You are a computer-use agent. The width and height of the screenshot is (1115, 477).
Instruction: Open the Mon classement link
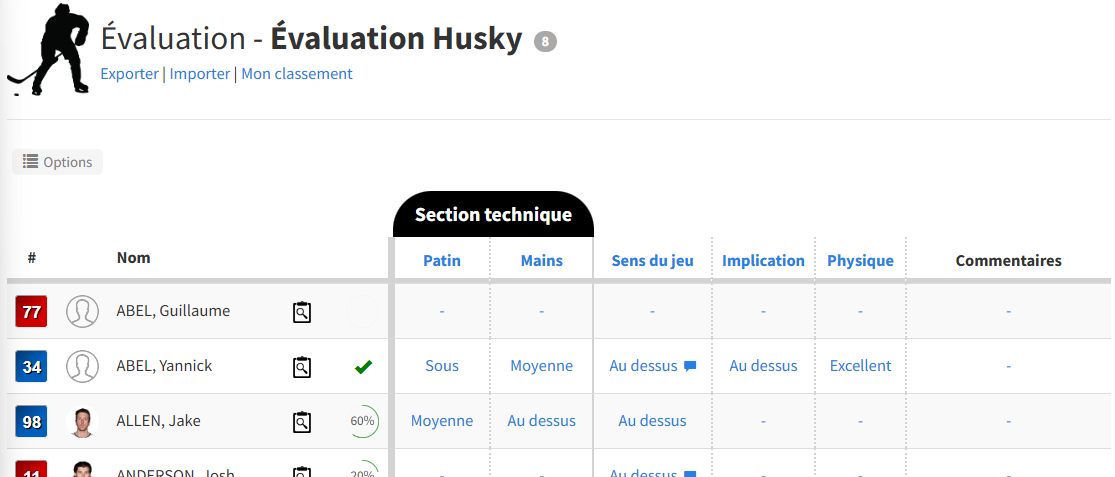(297, 74)
